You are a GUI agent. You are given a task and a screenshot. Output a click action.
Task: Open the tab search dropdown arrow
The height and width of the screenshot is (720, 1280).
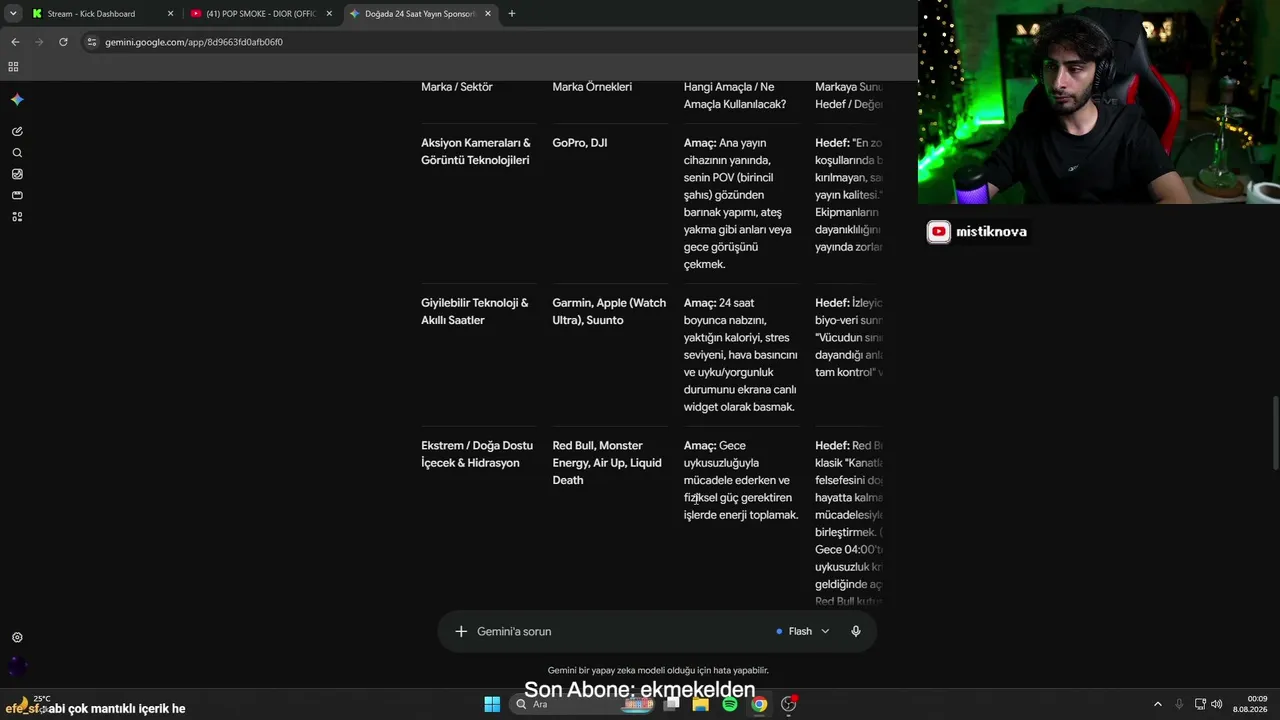[13, 14]
